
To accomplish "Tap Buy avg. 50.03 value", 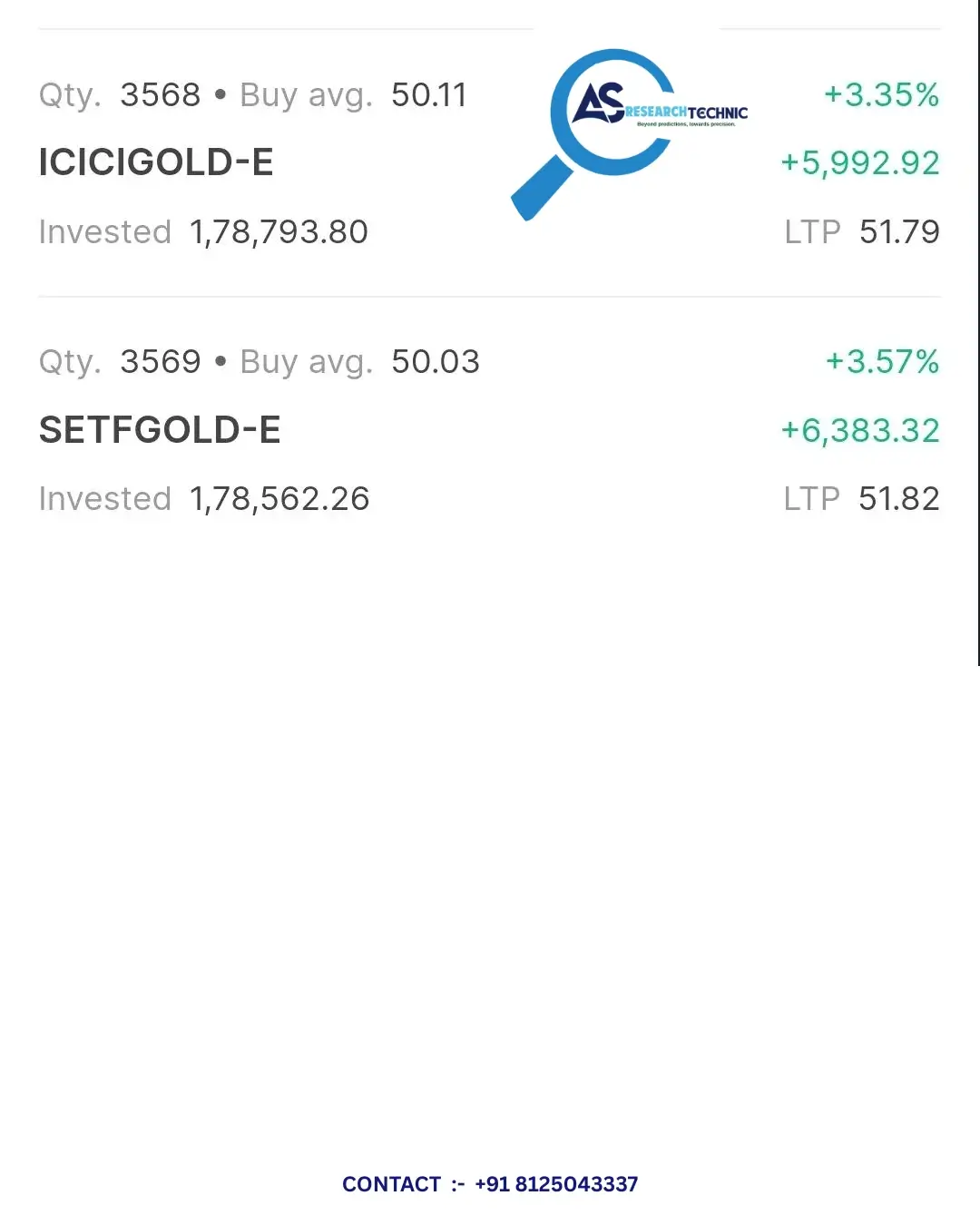I will pyautogui.click(x=436, y=361).
